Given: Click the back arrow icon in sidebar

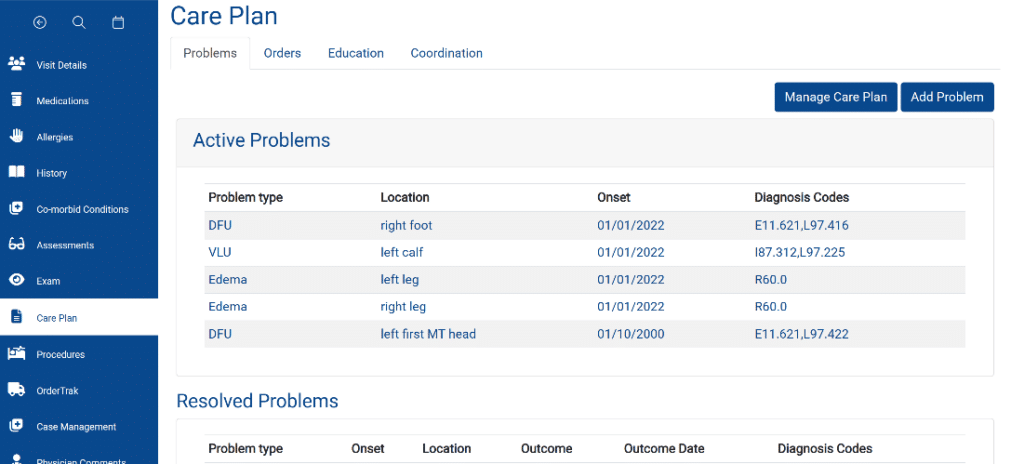Looking at the screenshot, I should [40, 23].
